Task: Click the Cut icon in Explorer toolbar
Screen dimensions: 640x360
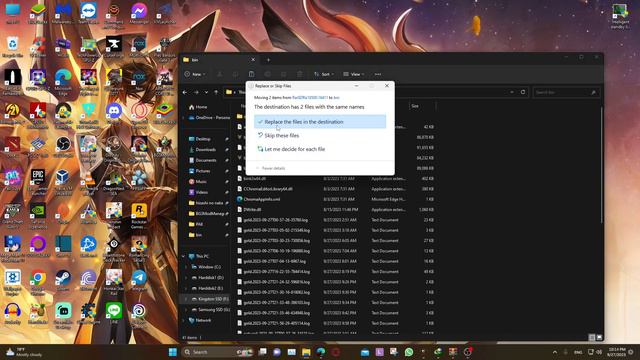Action: [220, 74]
